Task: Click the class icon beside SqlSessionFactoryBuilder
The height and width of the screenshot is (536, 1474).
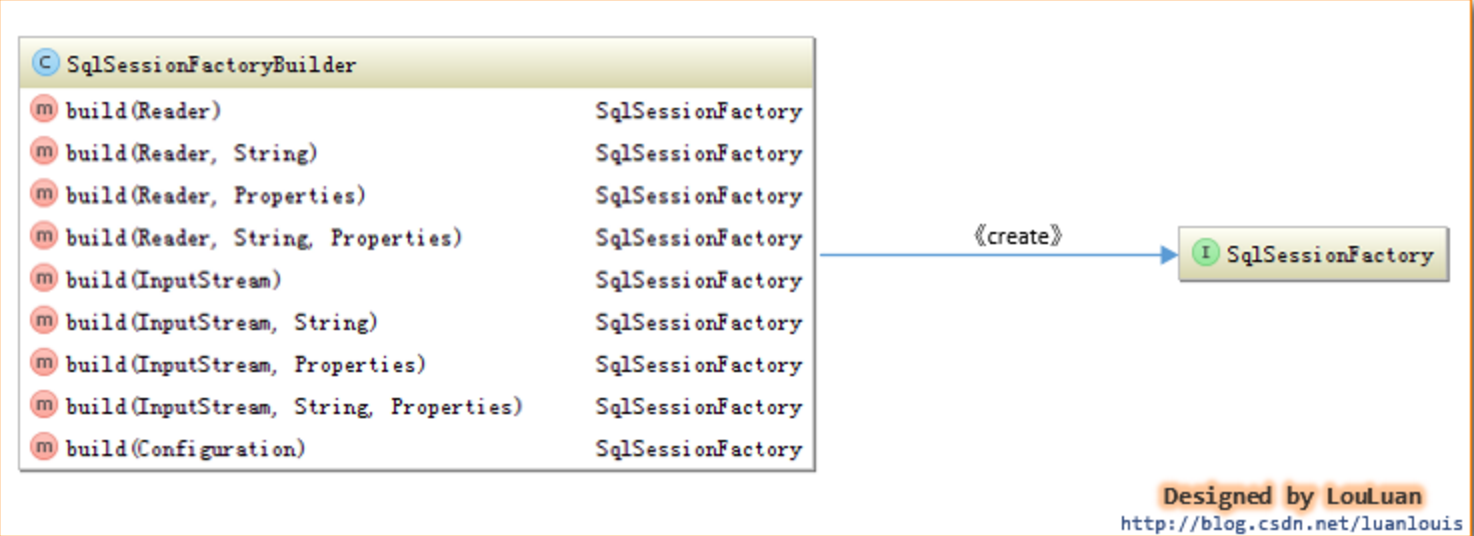Action: click(45, 64)
